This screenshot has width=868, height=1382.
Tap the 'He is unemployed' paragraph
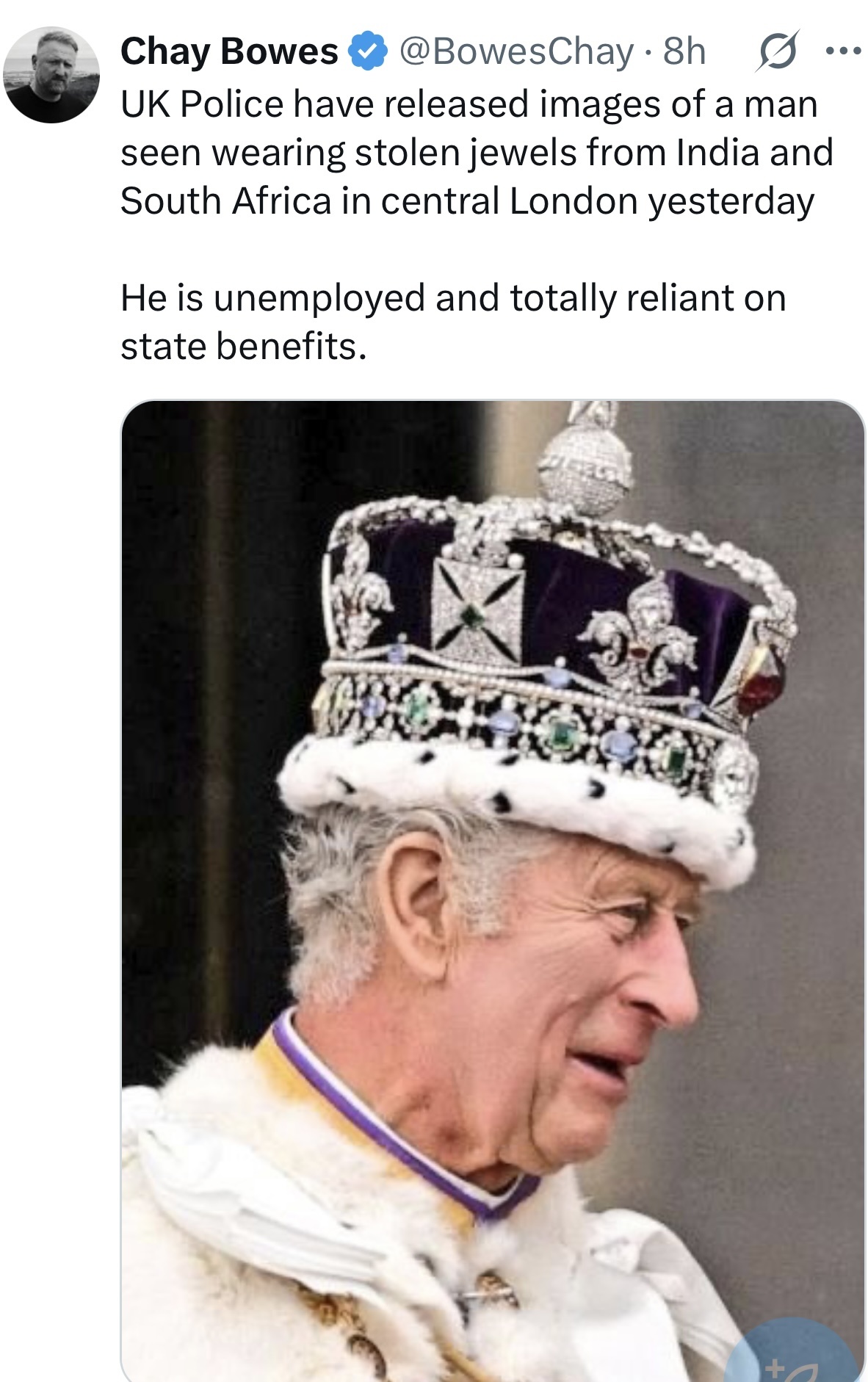click(x=453, y=322)
